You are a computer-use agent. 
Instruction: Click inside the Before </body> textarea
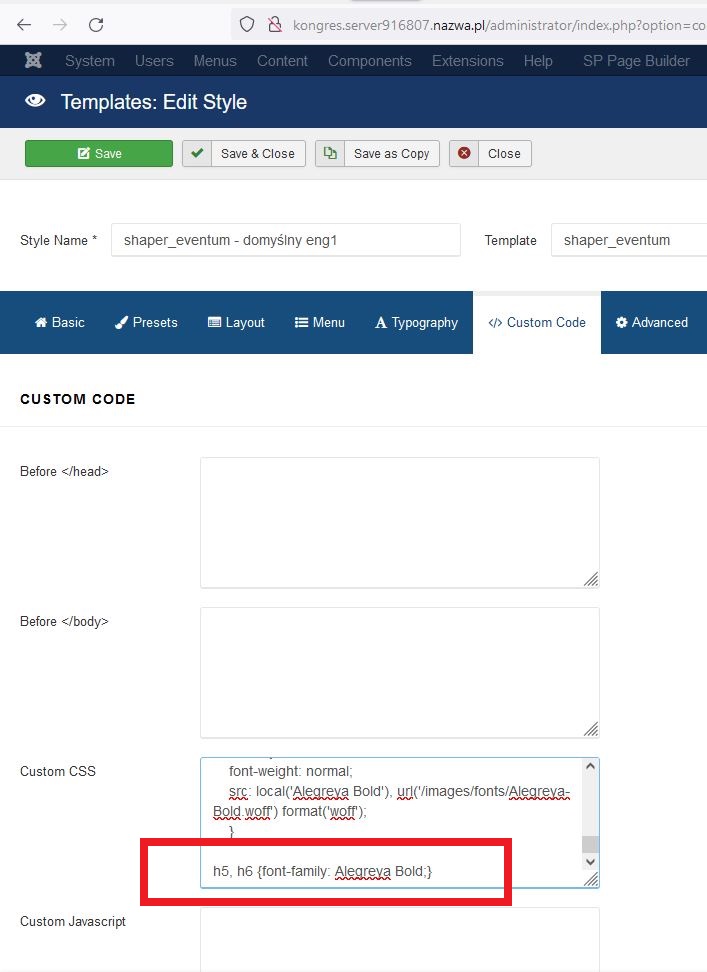[400, 673]
